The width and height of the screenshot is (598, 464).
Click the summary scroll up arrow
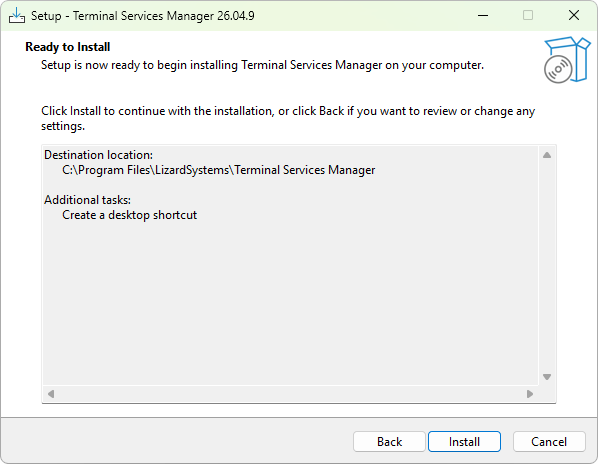547,155
